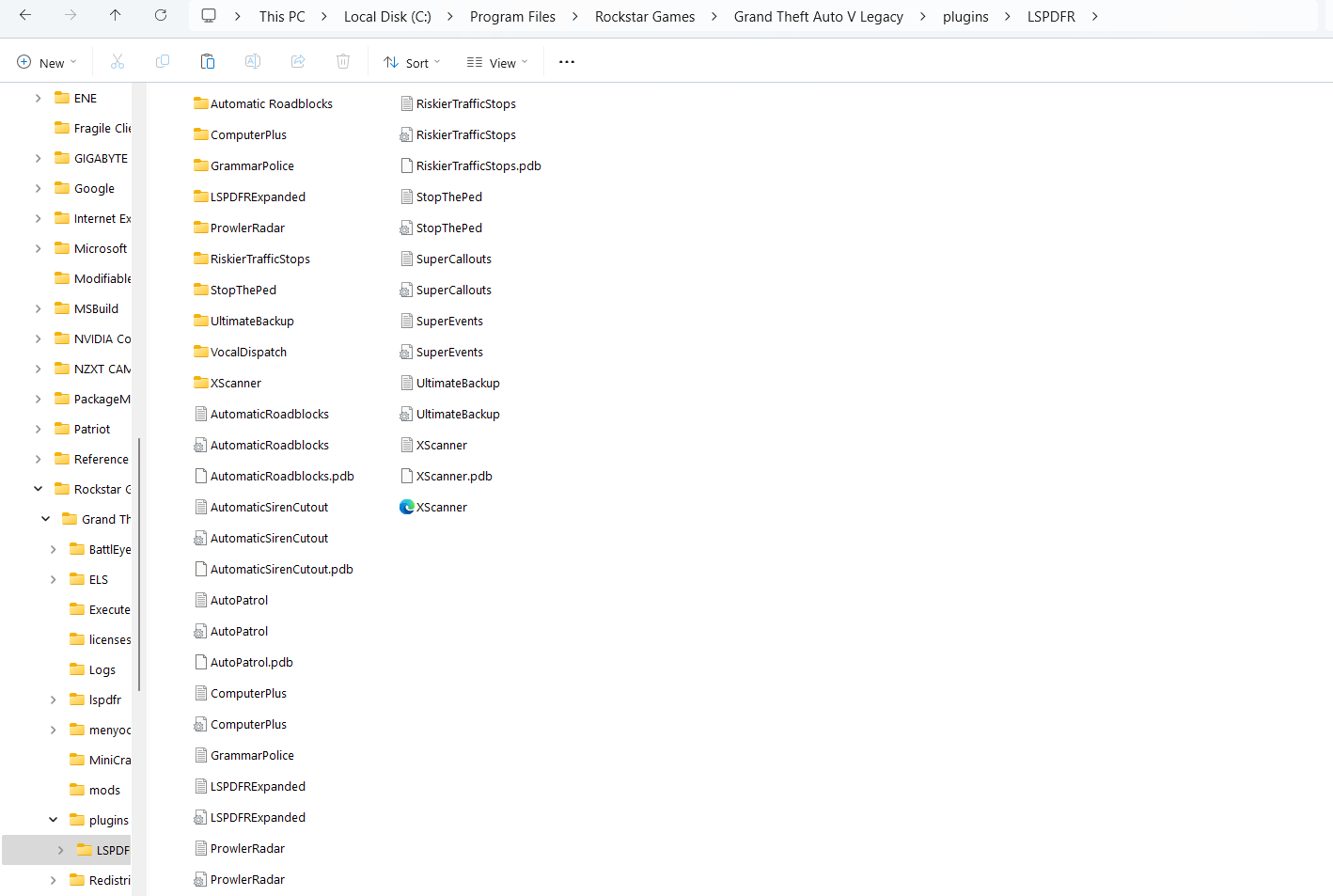The width and height of the screenshot is (1333, 896).
Task: Navigate to This PC in address bar
Action: pyautogui.click(x=282, y=16)
